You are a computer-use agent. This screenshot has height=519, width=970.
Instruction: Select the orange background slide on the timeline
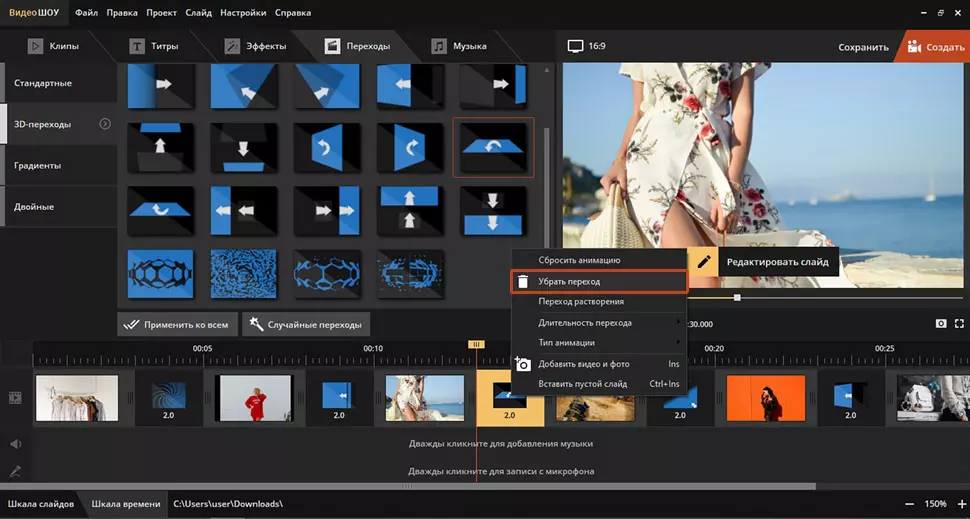point(766,398)
